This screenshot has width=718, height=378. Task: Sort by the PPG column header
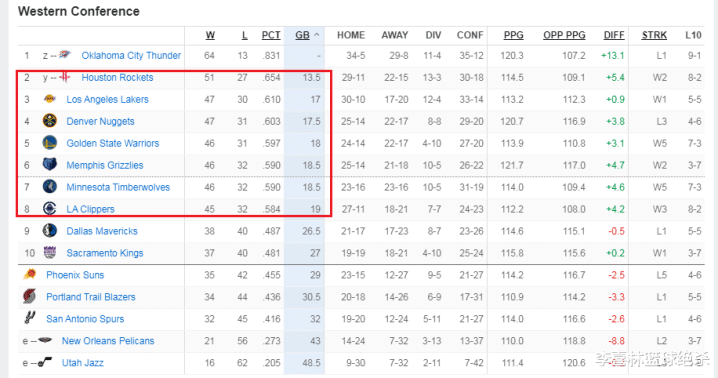pos(513,35)
